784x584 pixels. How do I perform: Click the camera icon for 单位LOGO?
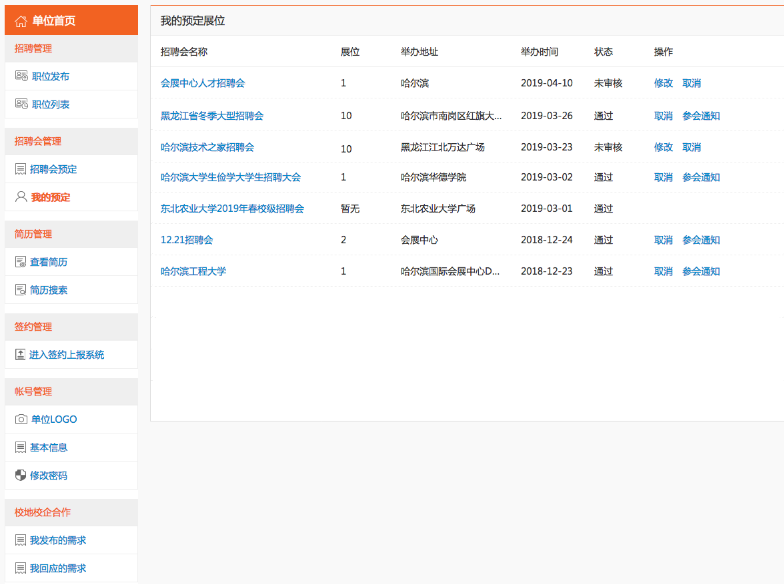click(20, 419)
